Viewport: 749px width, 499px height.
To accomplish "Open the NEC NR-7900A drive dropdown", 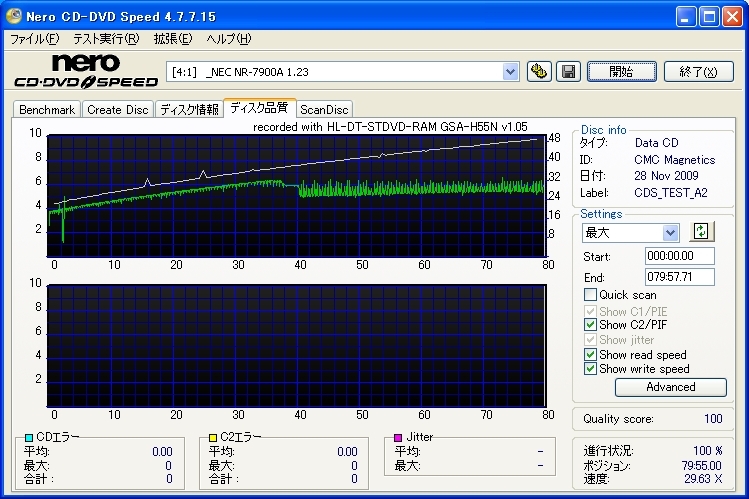I will 510,71.
